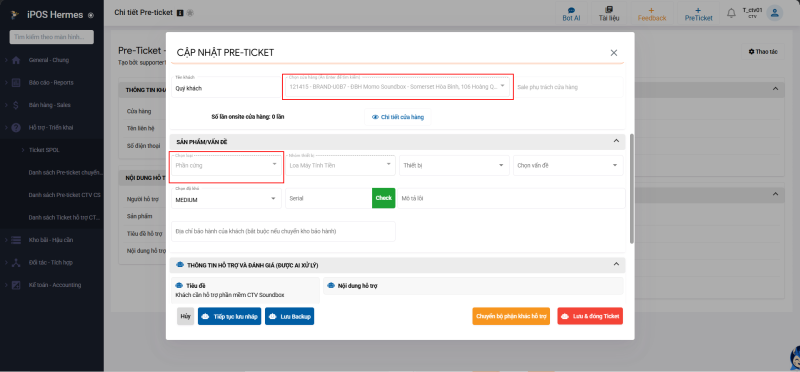The height and width of the screenshot is (372, 800).
Task: Click Chuyển bộ phận khác hỗ trợ
Action: click(x=511, y=316)
